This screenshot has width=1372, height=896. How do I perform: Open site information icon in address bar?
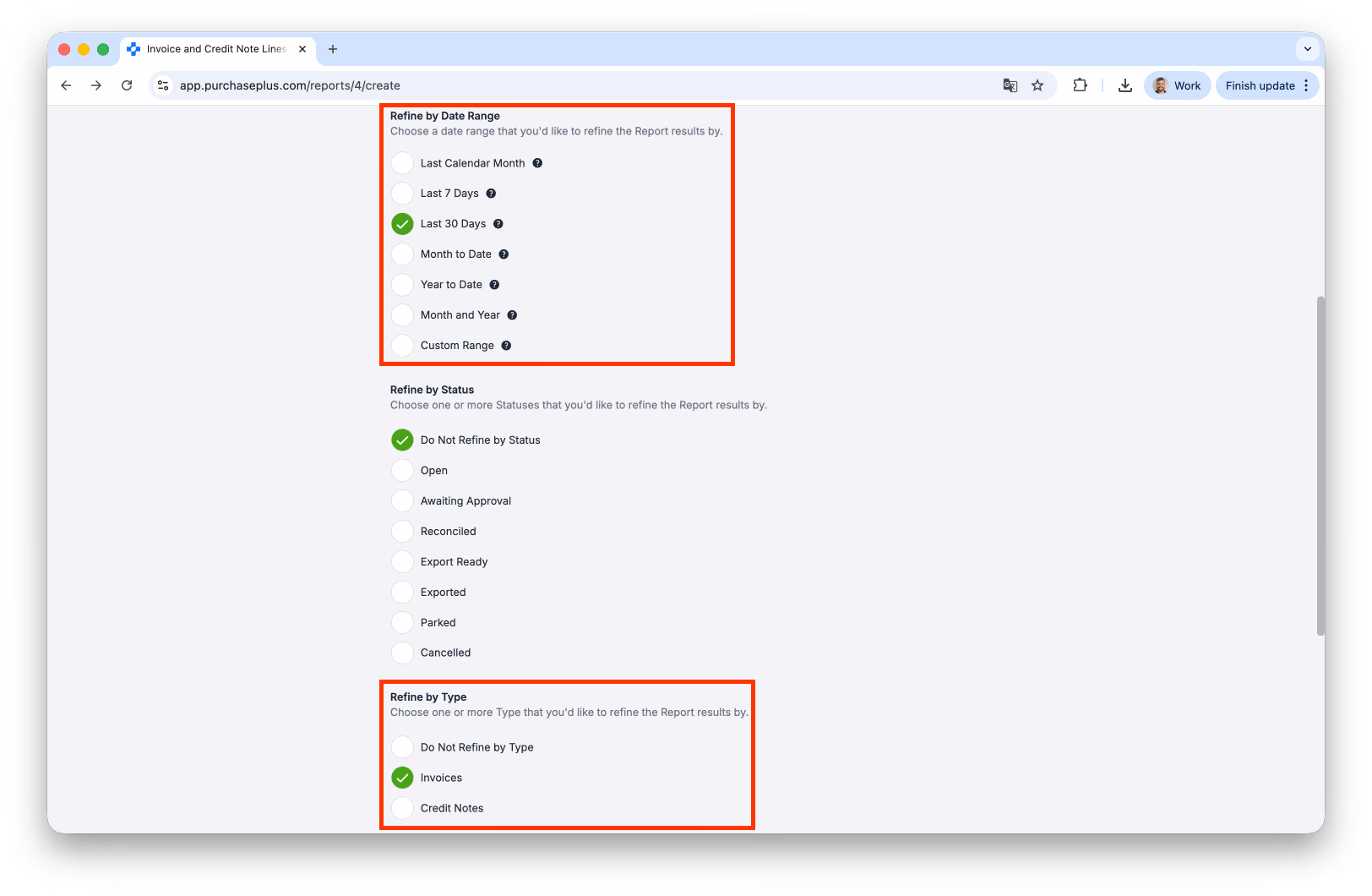coord(164,85)
